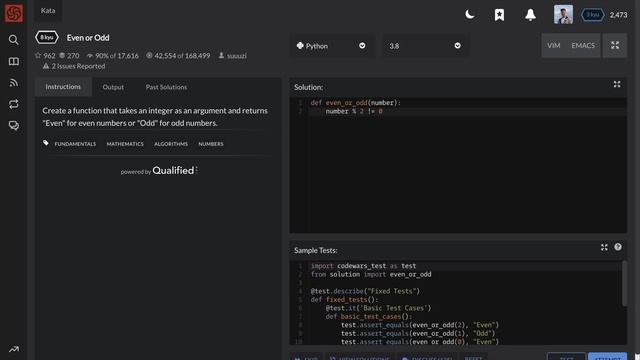This screenshot has height=360, width=640.
Task: Open the discussions chat icon in the sidebar
Action: point(13,125)
